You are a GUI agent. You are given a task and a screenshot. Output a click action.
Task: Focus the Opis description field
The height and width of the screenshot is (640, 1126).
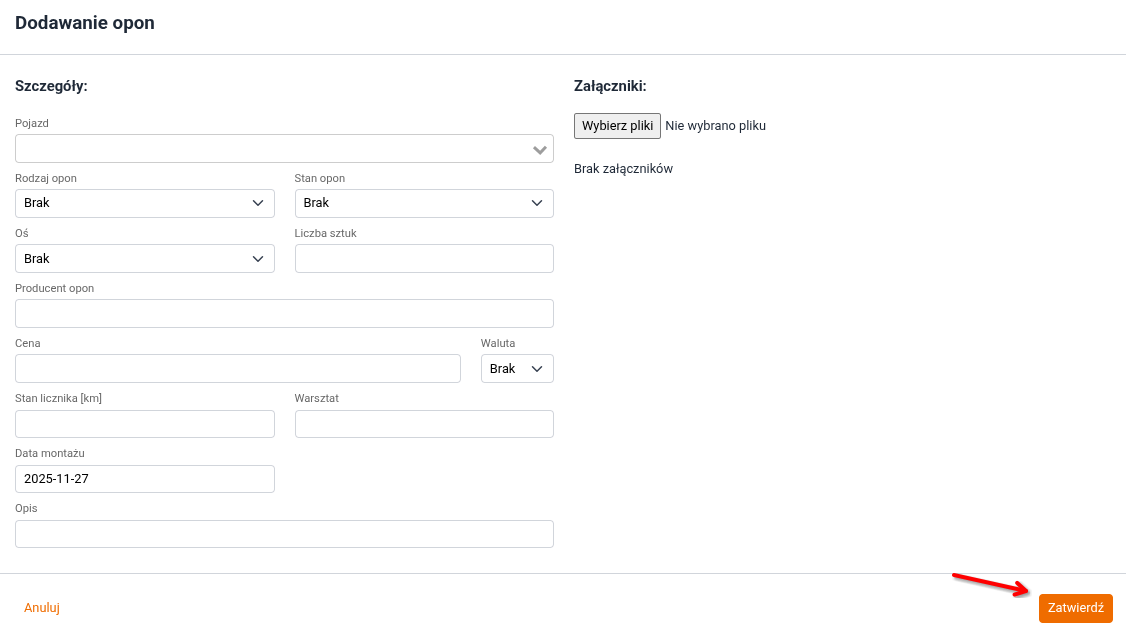click(x=284, y=534)
